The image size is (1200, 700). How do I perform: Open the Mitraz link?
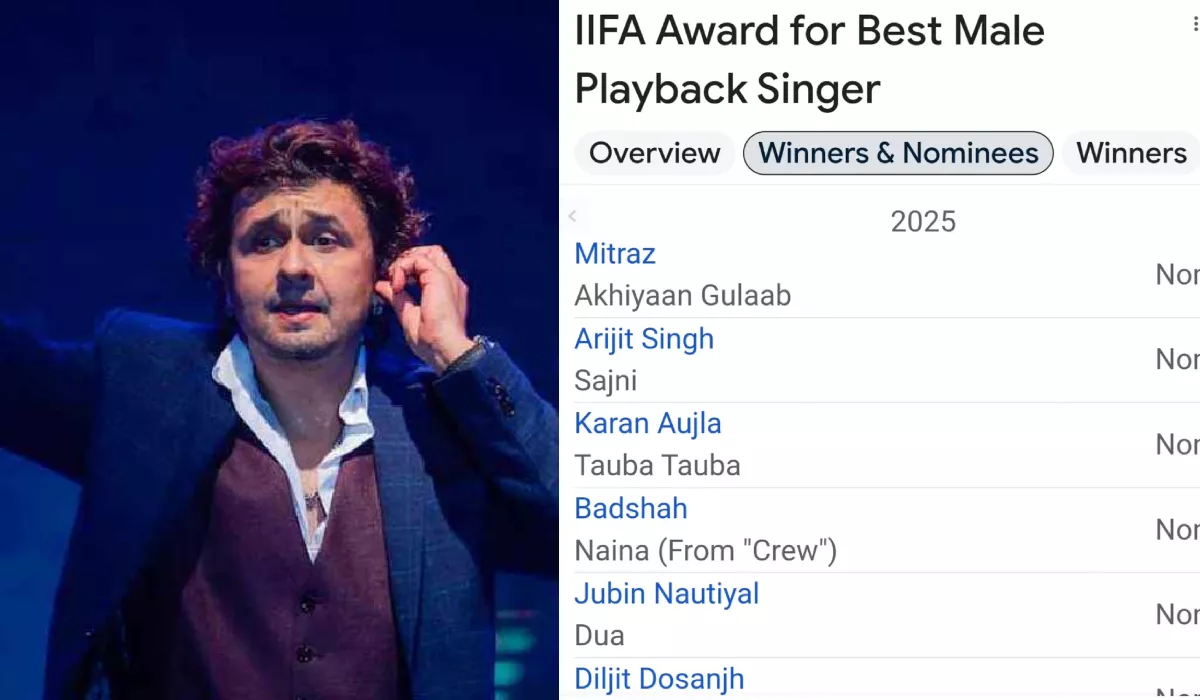(x=615, y=254)
